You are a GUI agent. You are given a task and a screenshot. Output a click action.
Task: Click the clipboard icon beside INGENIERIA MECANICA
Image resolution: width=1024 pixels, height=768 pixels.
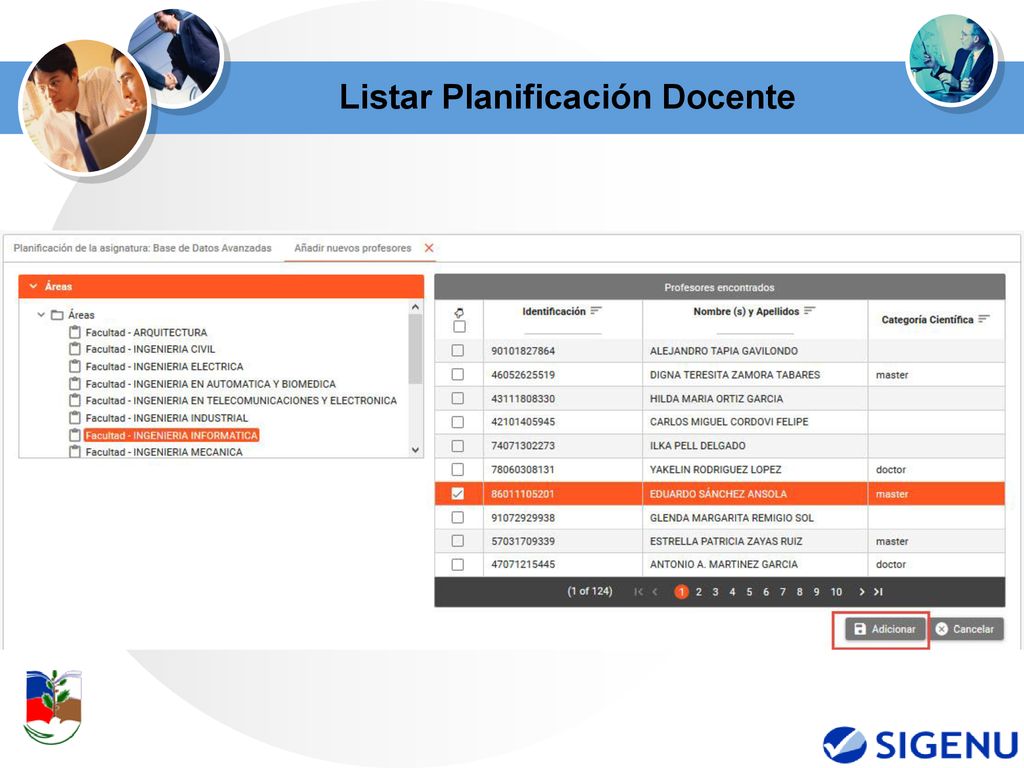pyautogui.click(x=75, y=451)
